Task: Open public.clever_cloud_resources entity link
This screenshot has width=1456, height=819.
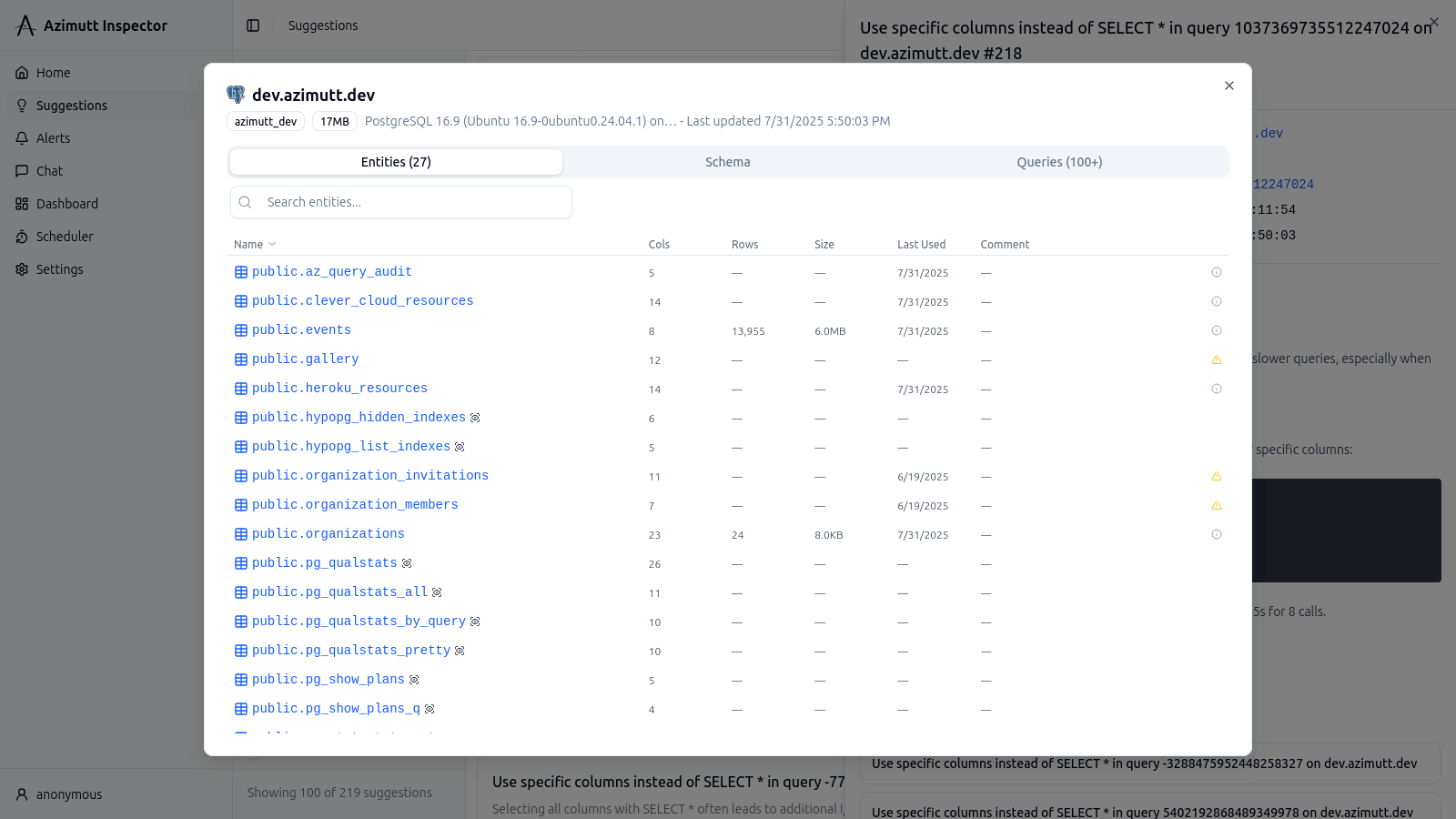Action: [x=362, y=301]
